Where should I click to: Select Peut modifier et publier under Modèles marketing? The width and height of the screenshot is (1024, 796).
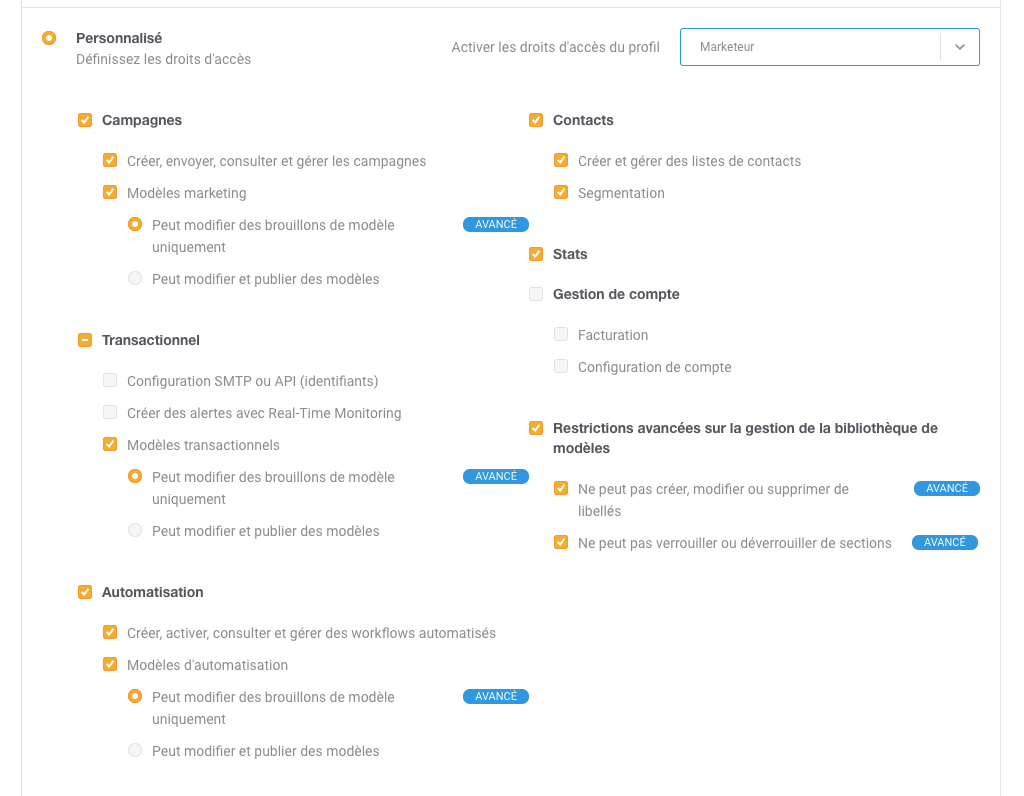point(135,278)
